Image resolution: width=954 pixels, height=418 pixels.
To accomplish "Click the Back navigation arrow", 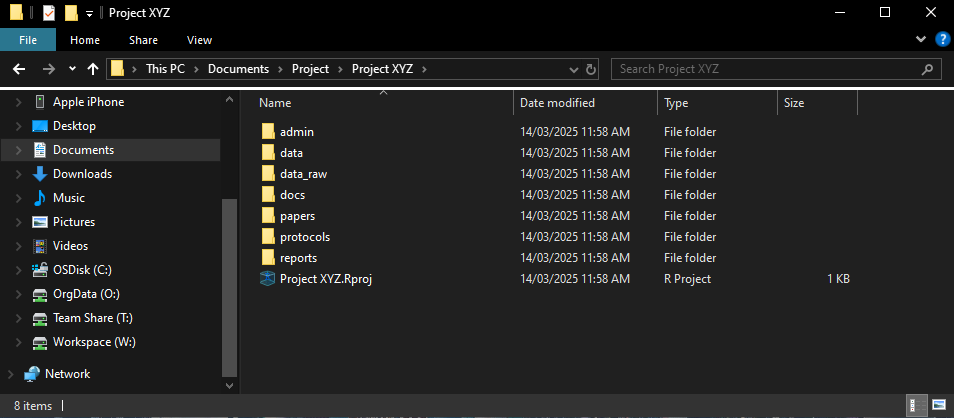I will point(18,69).
